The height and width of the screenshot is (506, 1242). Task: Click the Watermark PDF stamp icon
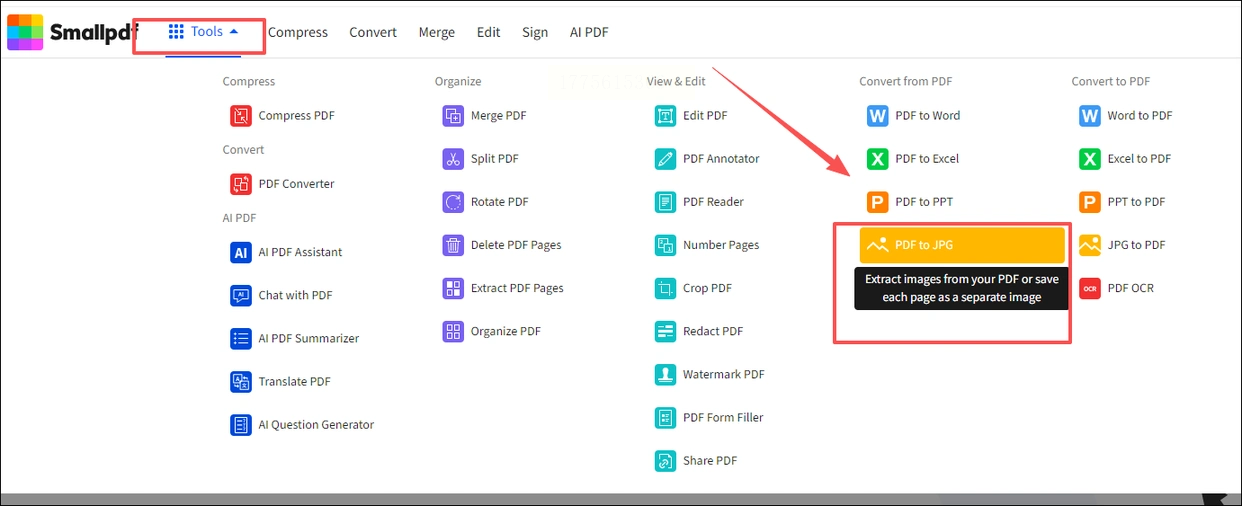click(665, 374)
